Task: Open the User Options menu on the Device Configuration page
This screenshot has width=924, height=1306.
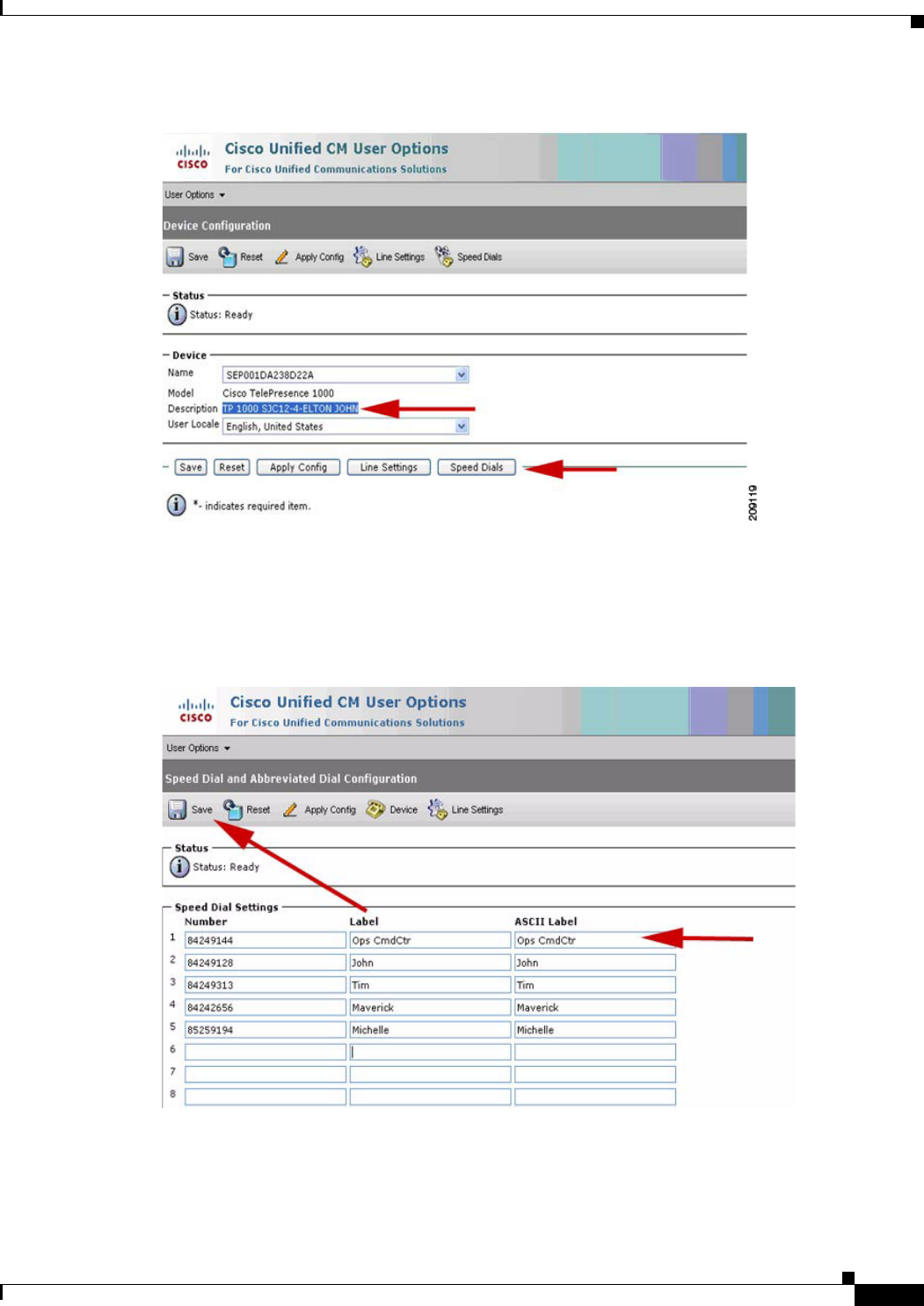Action: click(x=194, y=195)
